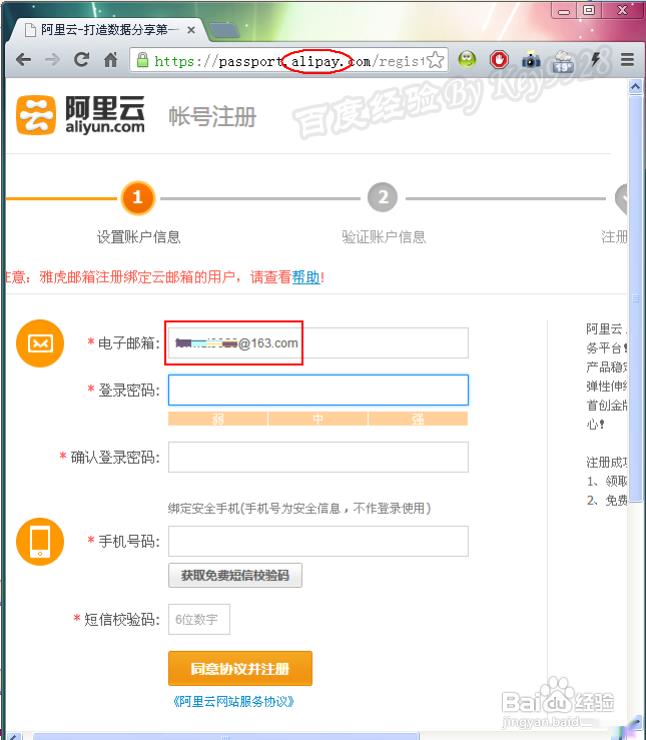The image size is (646, 740).
Task: Click the green smiley extension icon
Action: (467, 59)
